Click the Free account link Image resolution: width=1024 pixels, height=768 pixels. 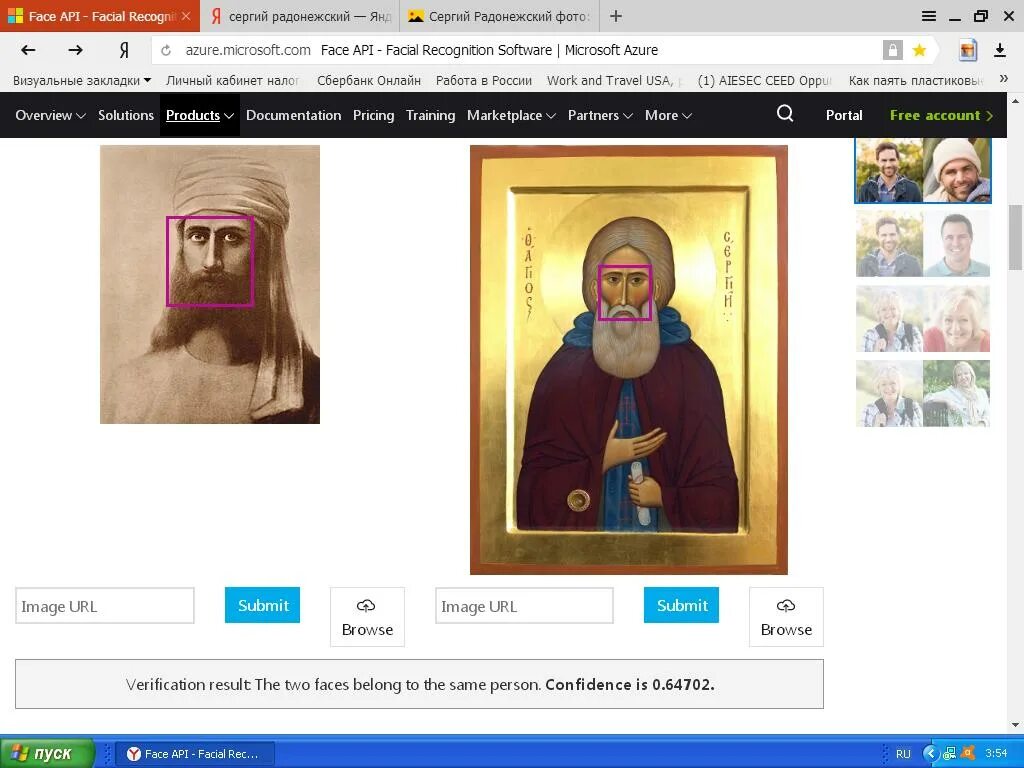(x=941, y=115)
